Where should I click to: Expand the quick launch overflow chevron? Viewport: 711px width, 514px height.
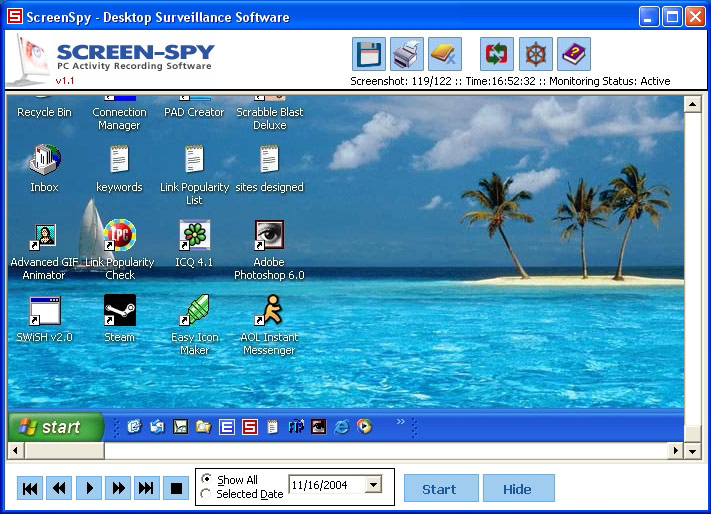click(400, 422)
